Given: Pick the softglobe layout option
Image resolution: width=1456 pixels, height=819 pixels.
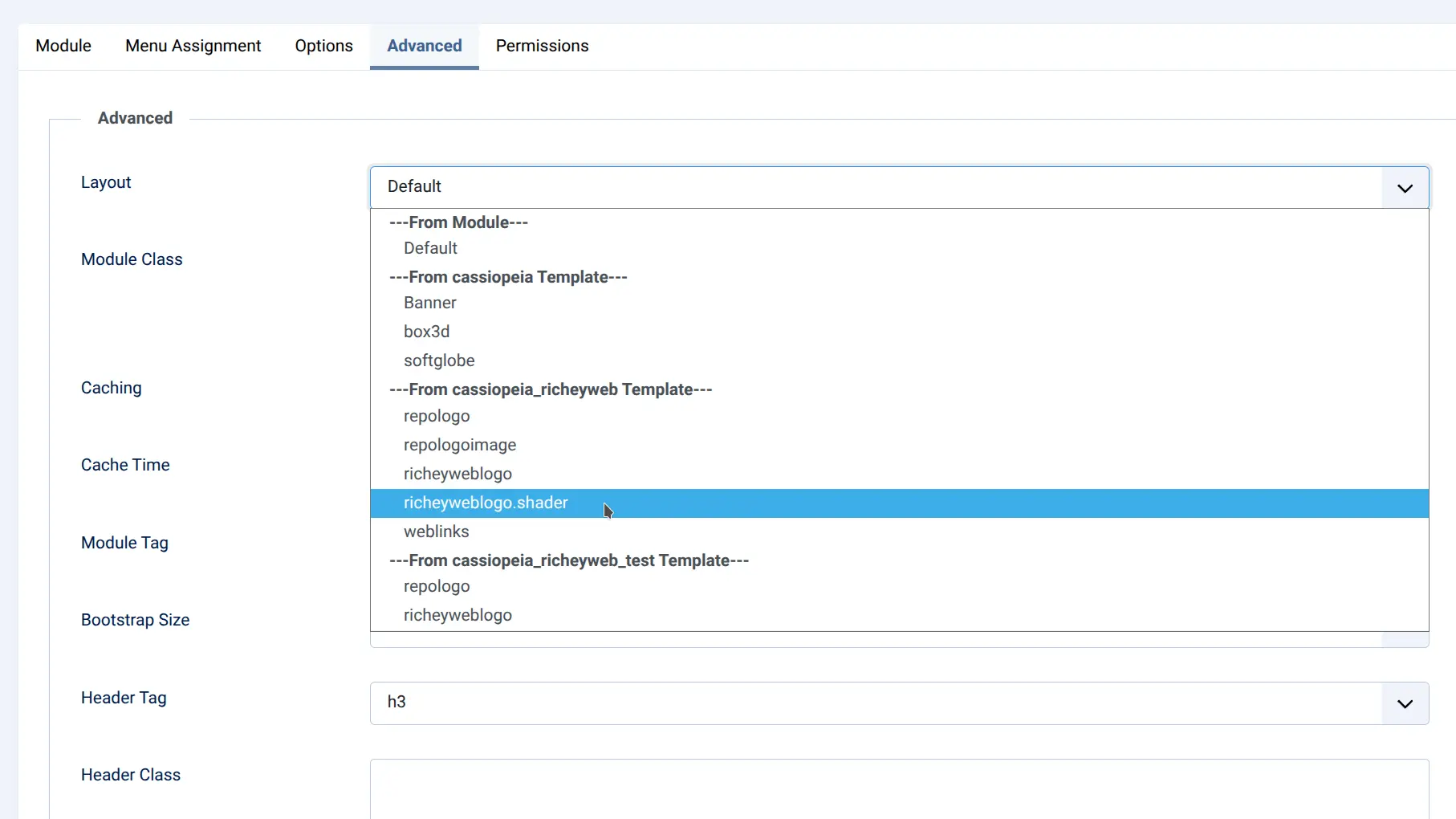Looking at the screenshot, I should click(439, 361).
